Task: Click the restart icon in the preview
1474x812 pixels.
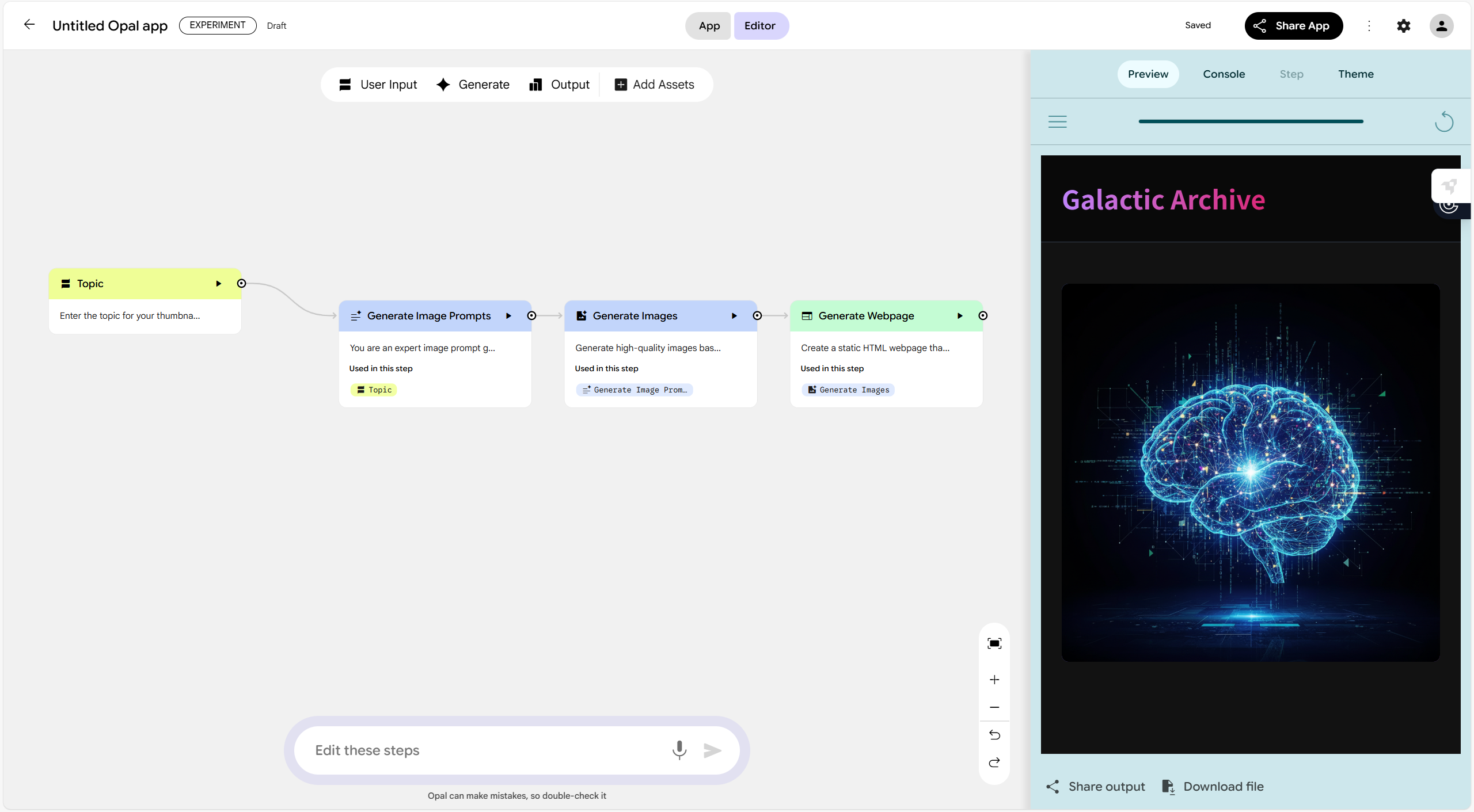Action: coord(1444,122)
